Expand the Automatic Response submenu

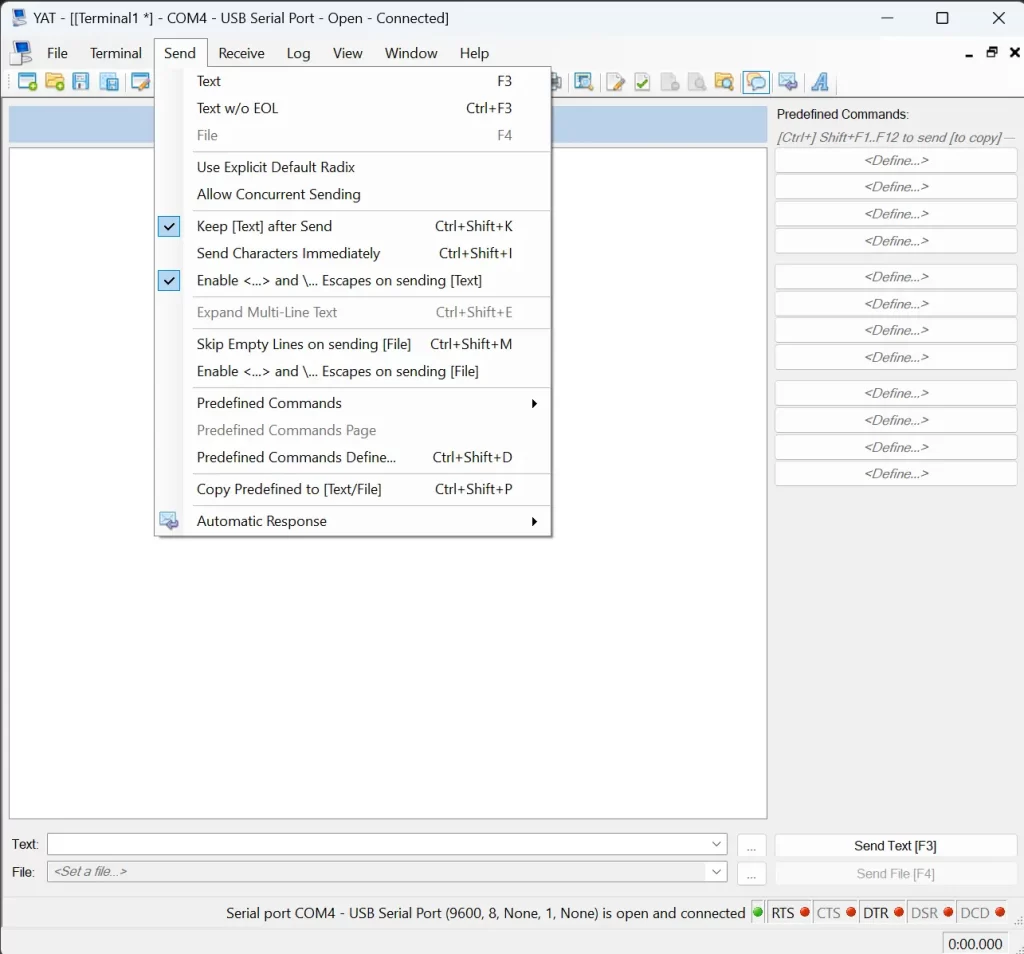tap(353, 521)
